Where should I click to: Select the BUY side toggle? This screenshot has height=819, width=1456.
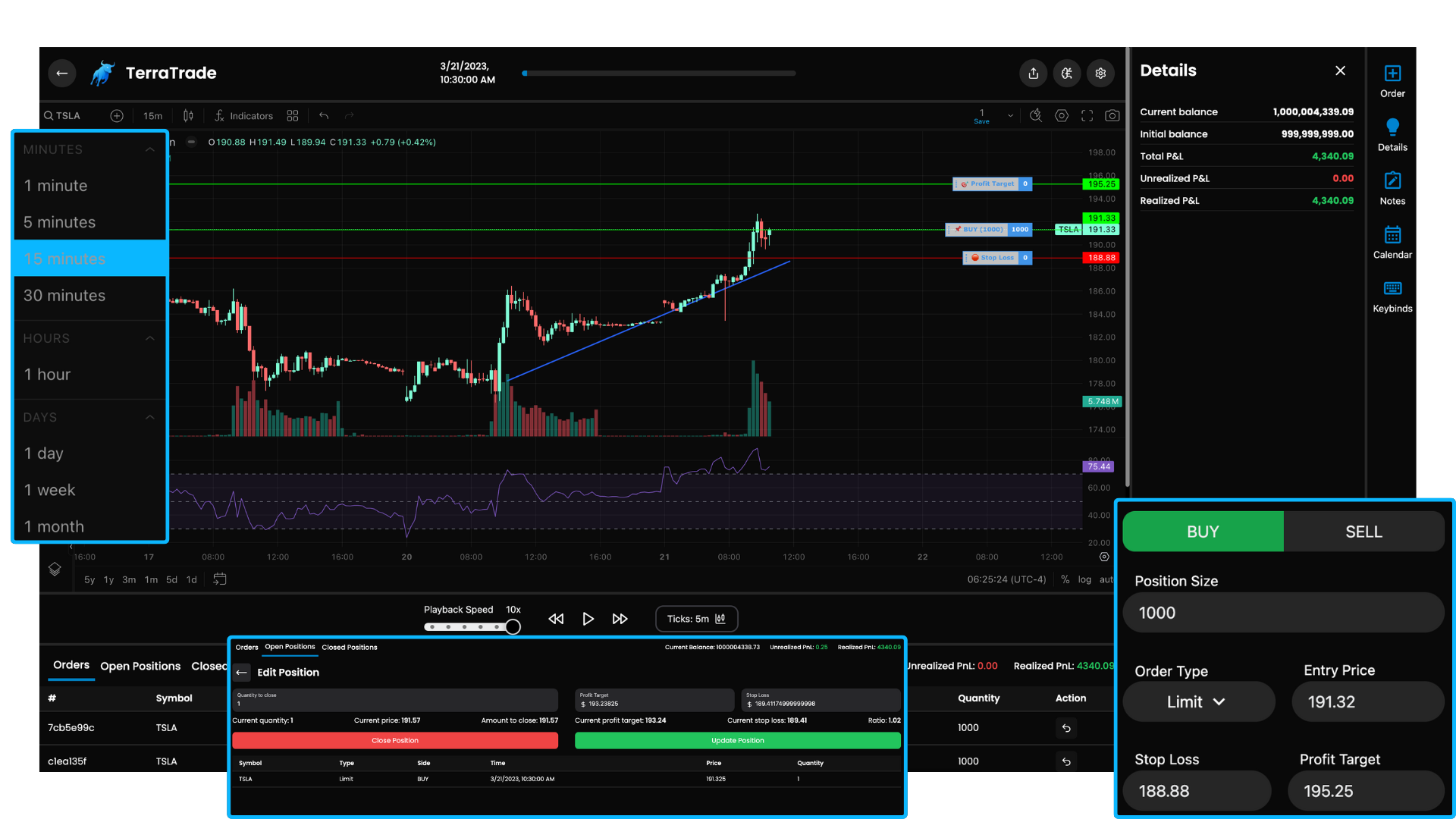pos(1203,532)
